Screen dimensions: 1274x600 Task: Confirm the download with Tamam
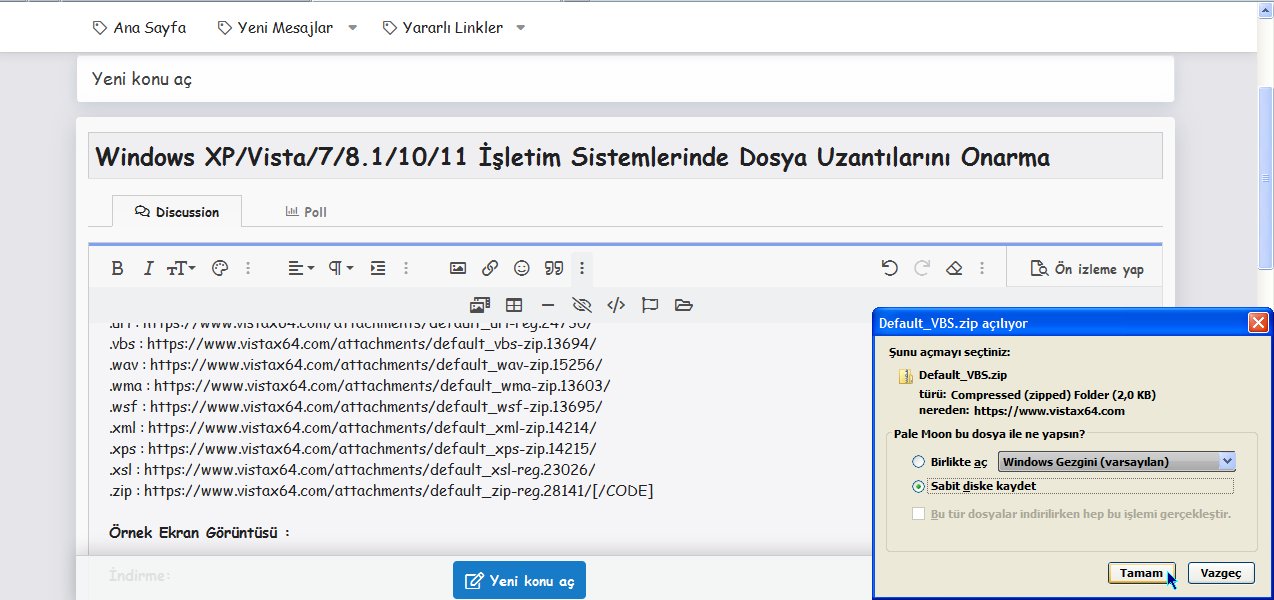pos(1141,573)
